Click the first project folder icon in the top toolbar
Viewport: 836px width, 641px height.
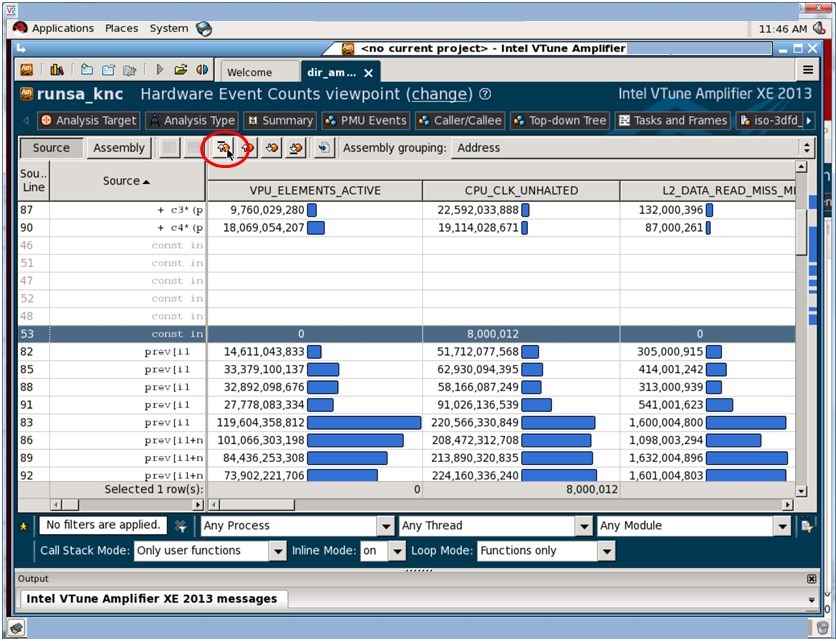tap(87, 70)
